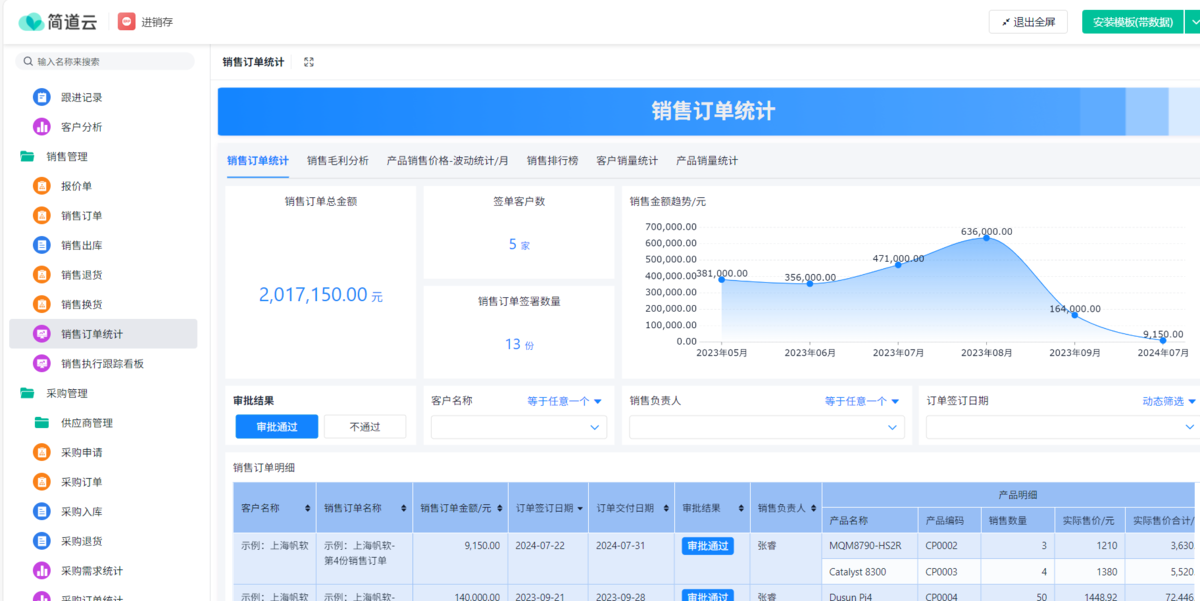Select the 审批通过 filter option
This screenshot has width=1200, height=601.
pos(277,427)
